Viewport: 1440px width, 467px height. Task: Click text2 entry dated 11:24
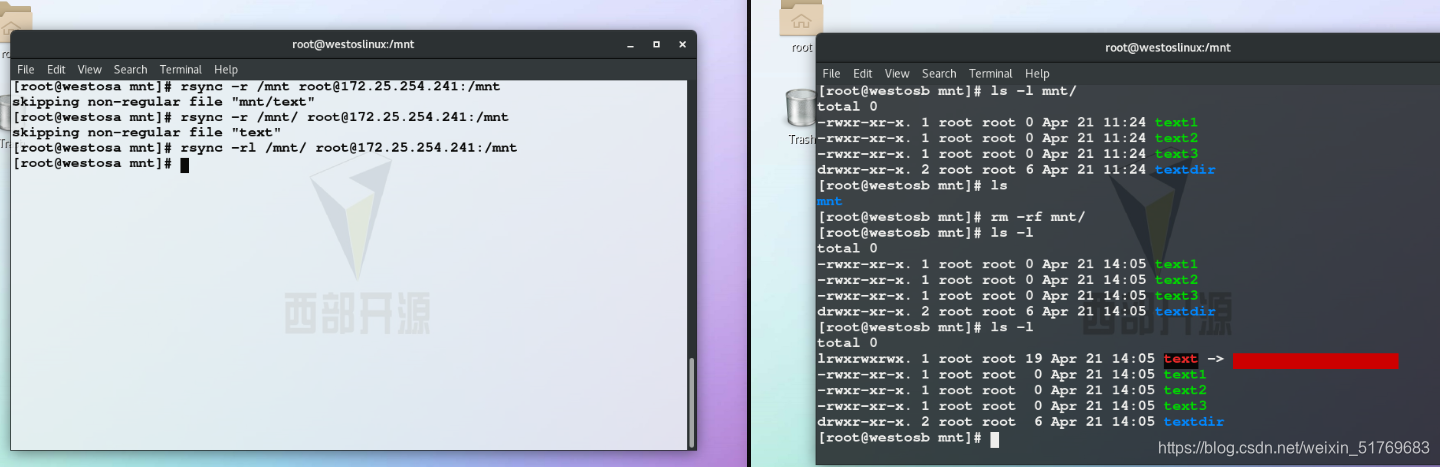(x=1176, y=138)
